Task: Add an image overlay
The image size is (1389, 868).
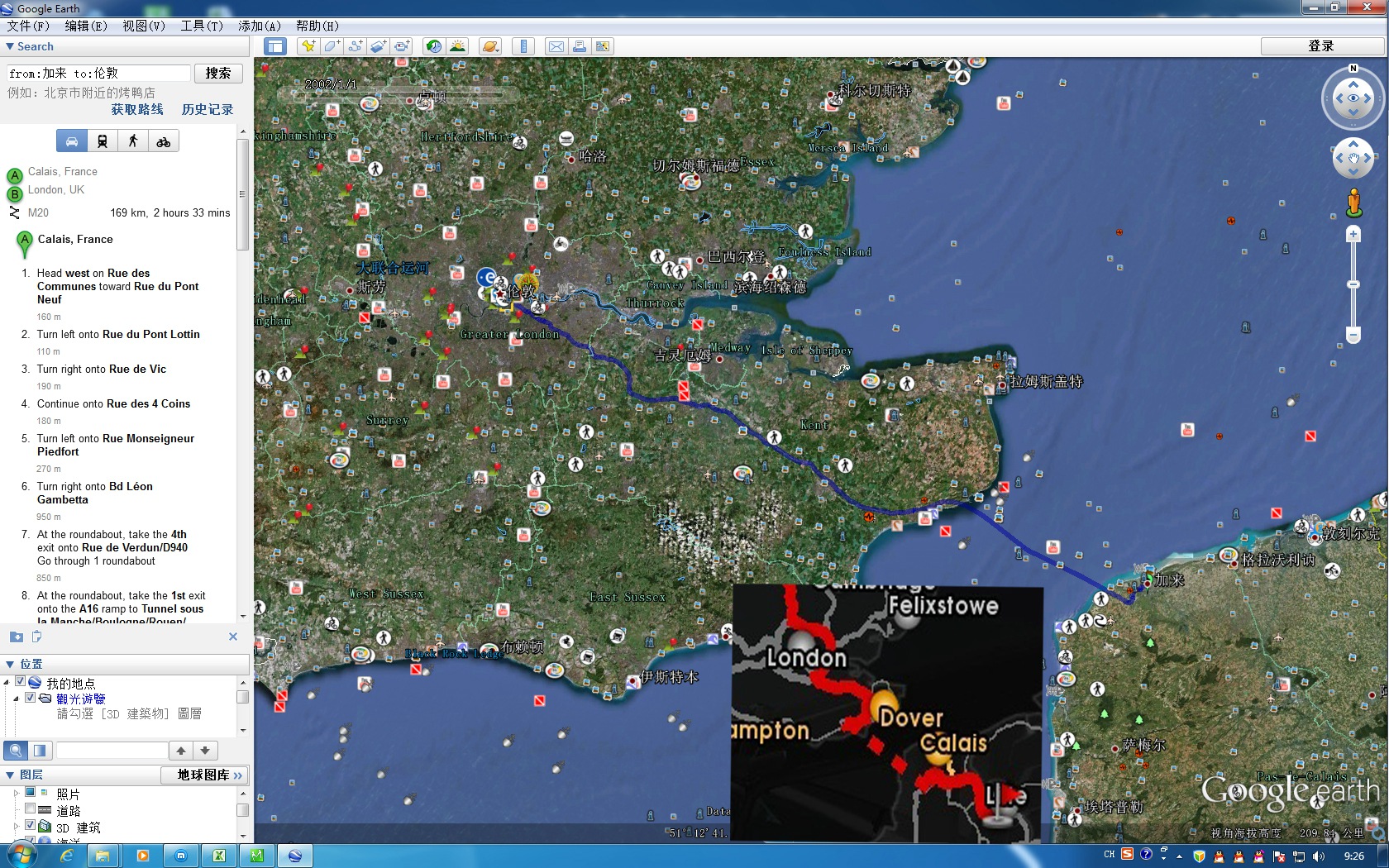Action: coord(379,46)
